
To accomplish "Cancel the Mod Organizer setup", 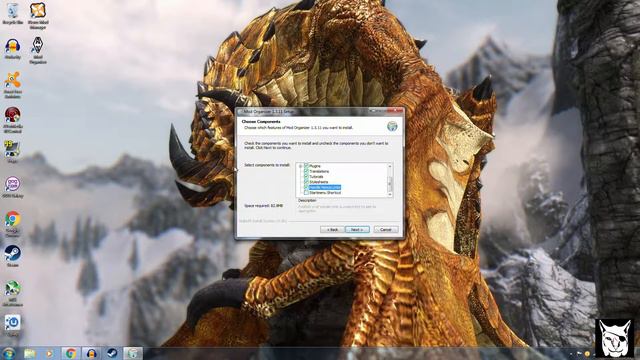I will tap(386, 230).
